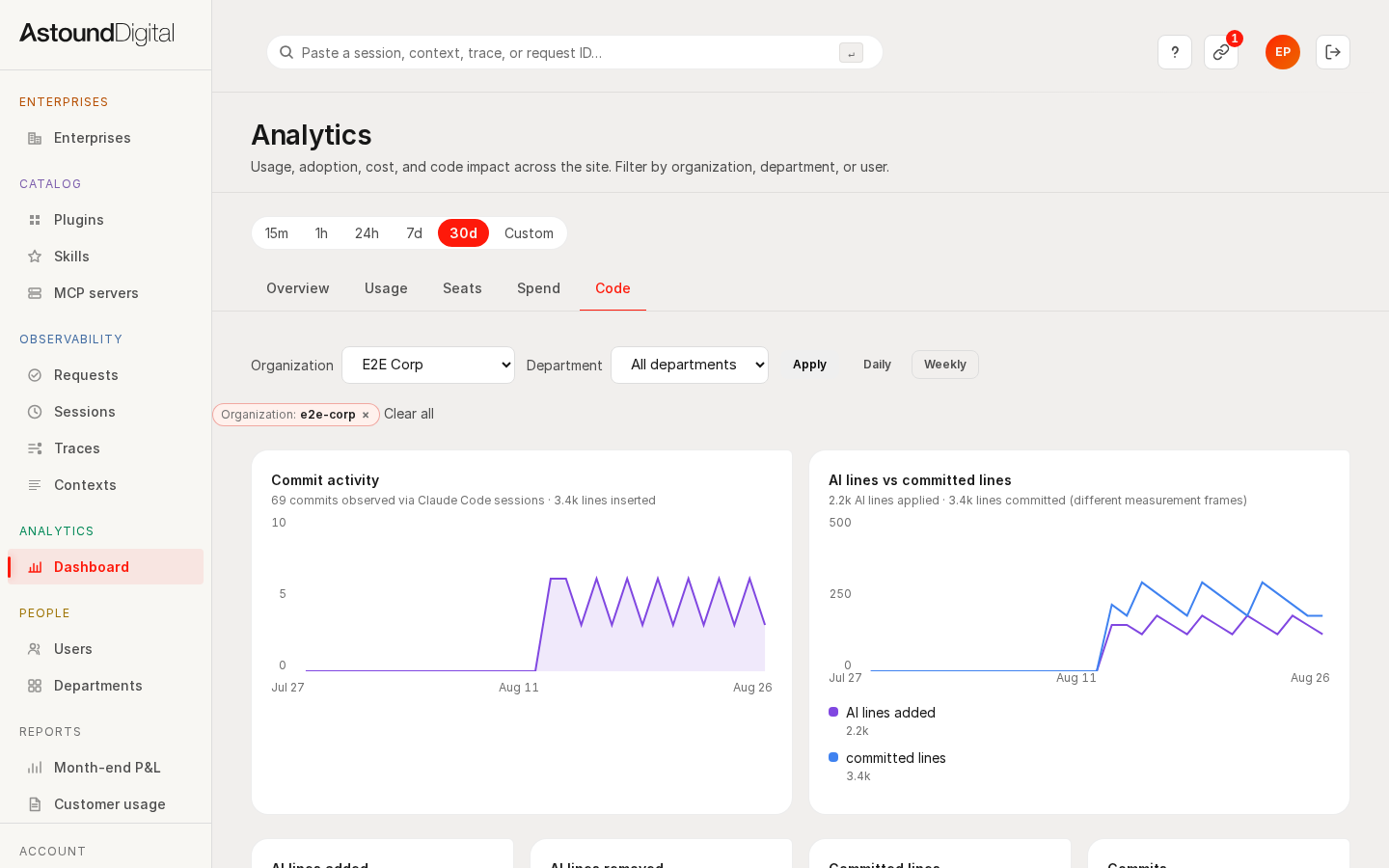Open the Month-end P&L report
This screenshot has height=868, width=1389.
click(x=105, y=768)
